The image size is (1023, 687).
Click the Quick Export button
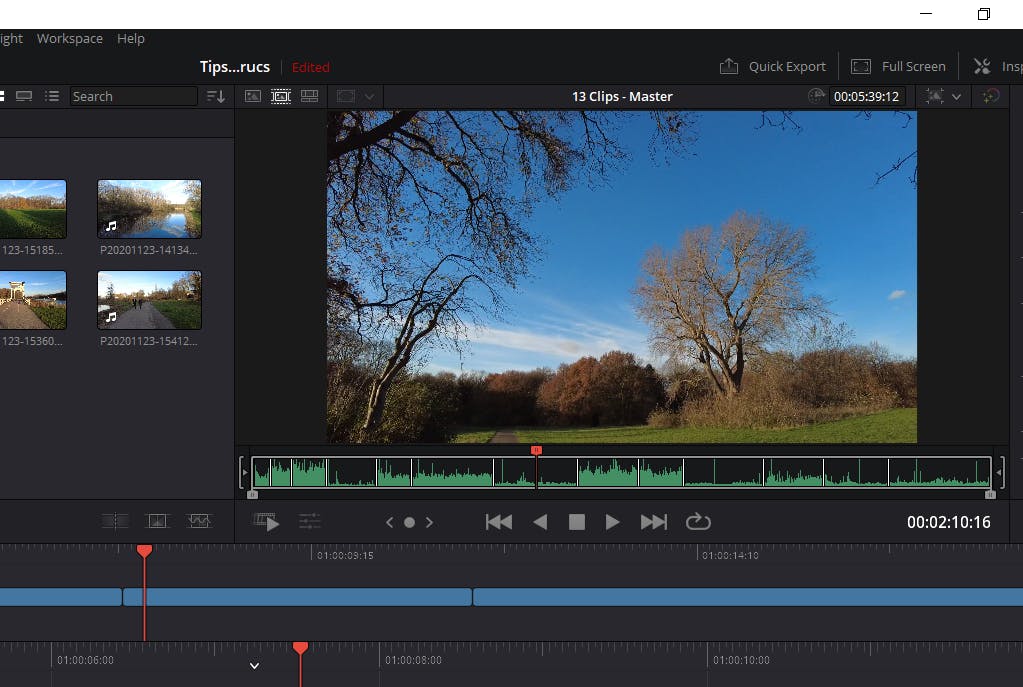click(772, 67)
